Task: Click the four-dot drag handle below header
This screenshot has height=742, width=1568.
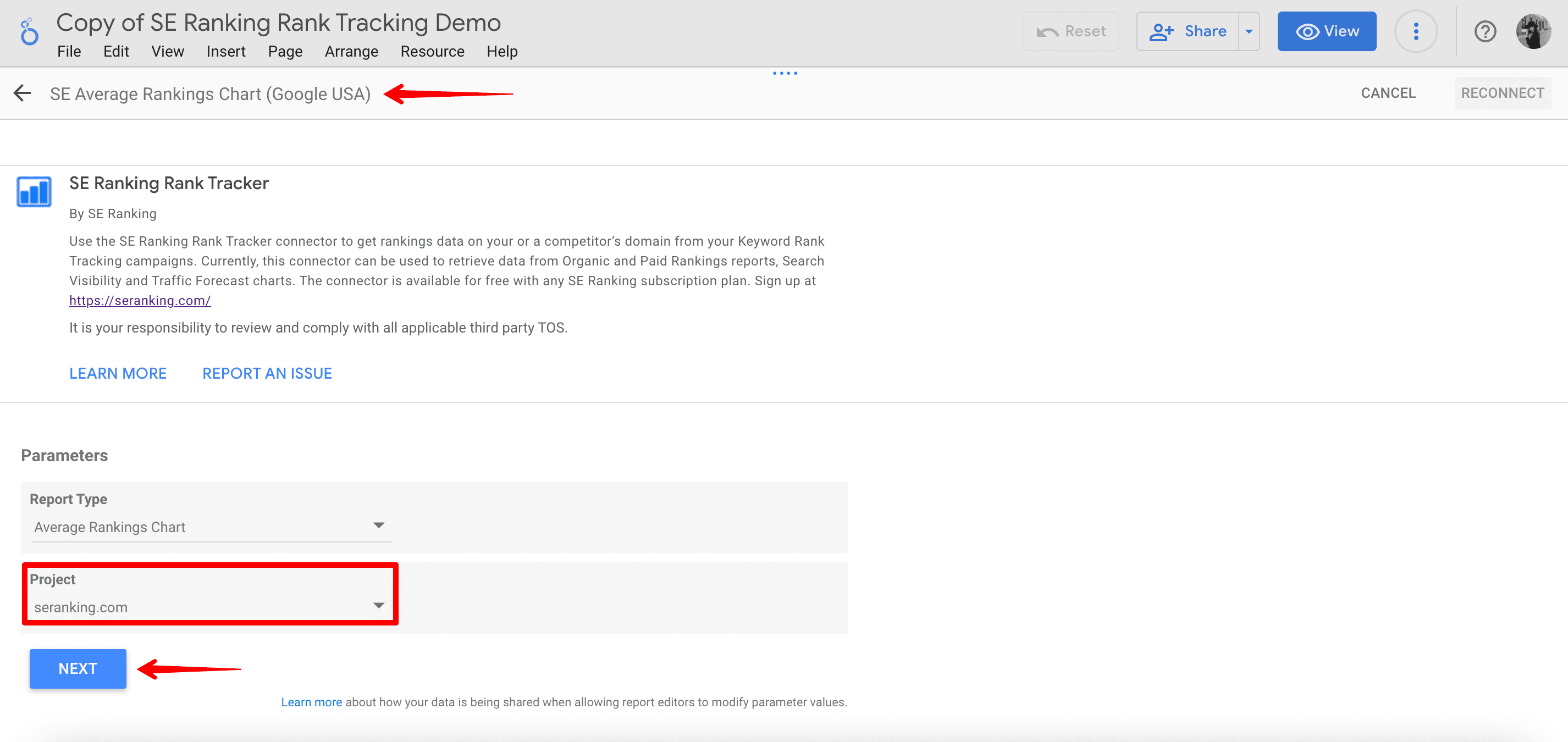Action: click(785, 73)
